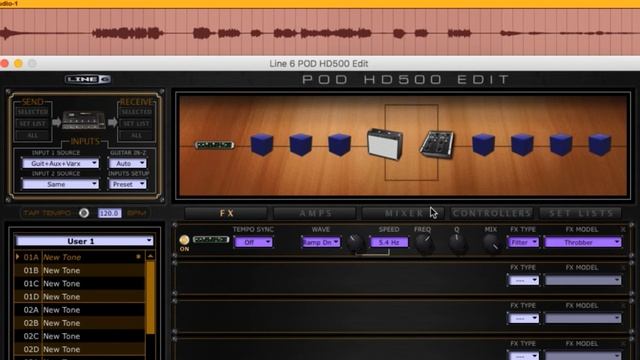Open the Tempo Sync dropdown set to Off
Screen dimensions: 640x360
pos(253,242)
